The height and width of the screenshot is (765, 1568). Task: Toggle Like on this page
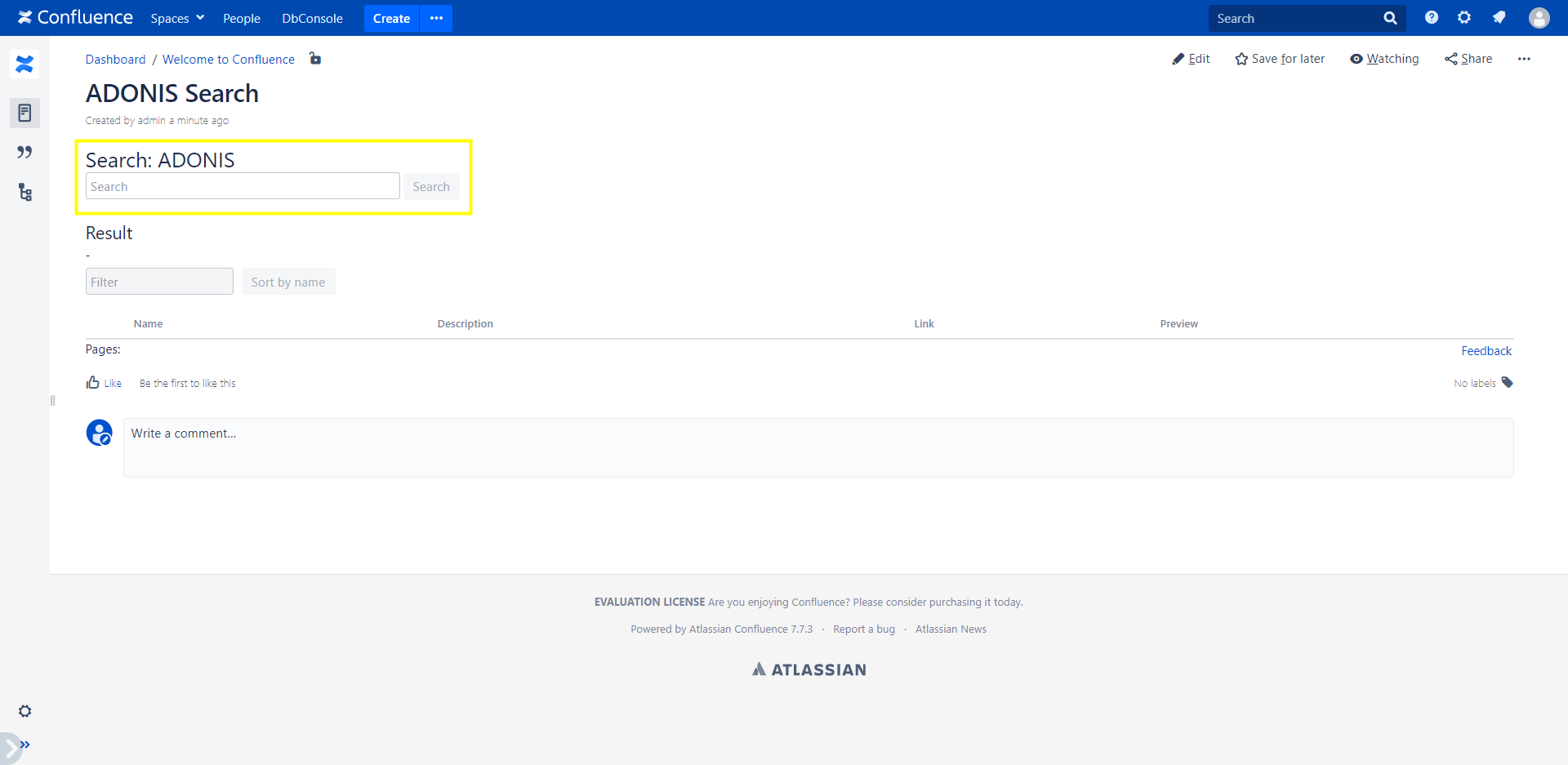coord(104,383)
